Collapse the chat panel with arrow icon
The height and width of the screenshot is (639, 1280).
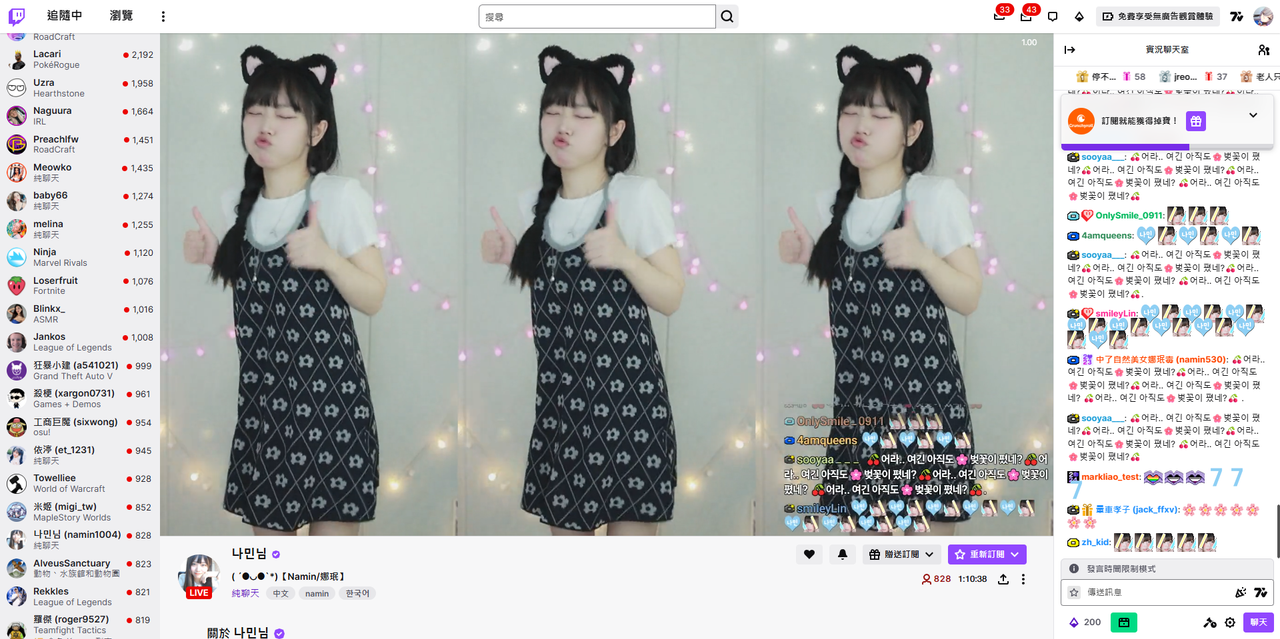1069,49
